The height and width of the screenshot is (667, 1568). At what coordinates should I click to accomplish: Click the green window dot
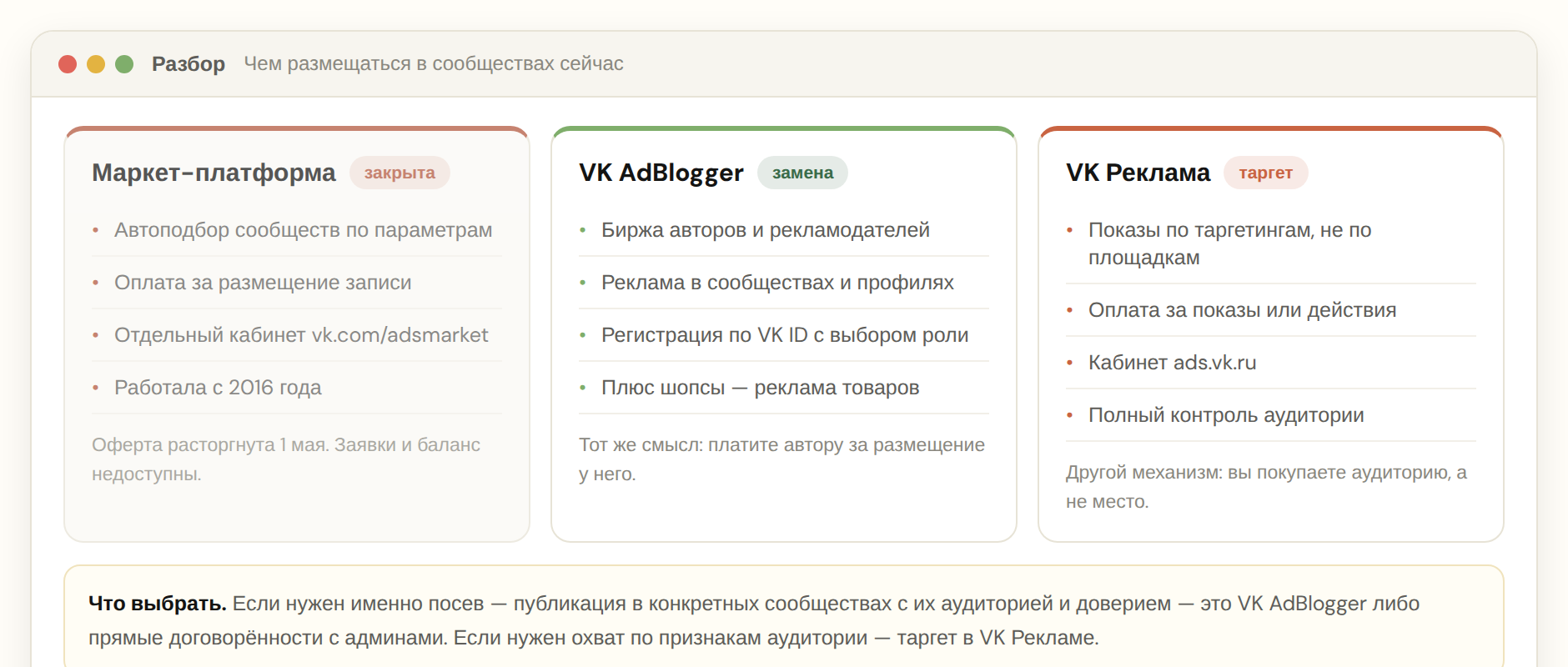[124, 64]
